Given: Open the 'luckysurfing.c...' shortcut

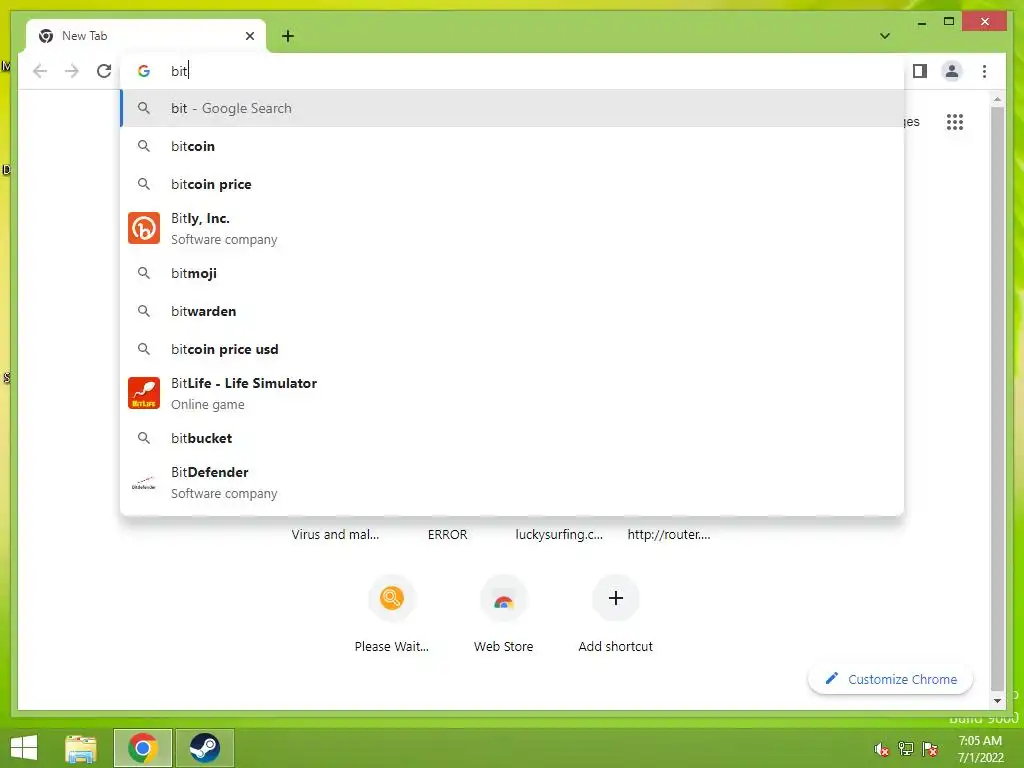Looking at the screenshot, I should 559,534.
